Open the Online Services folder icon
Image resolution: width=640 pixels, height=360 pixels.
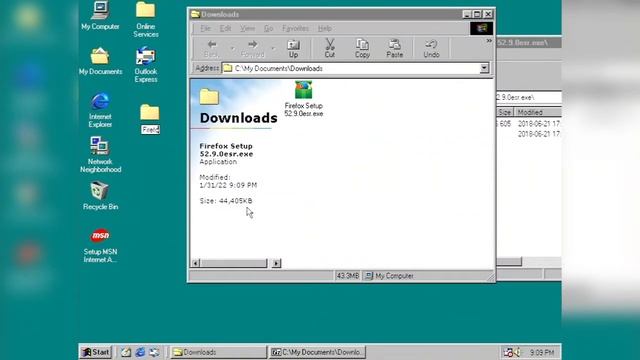146,19
